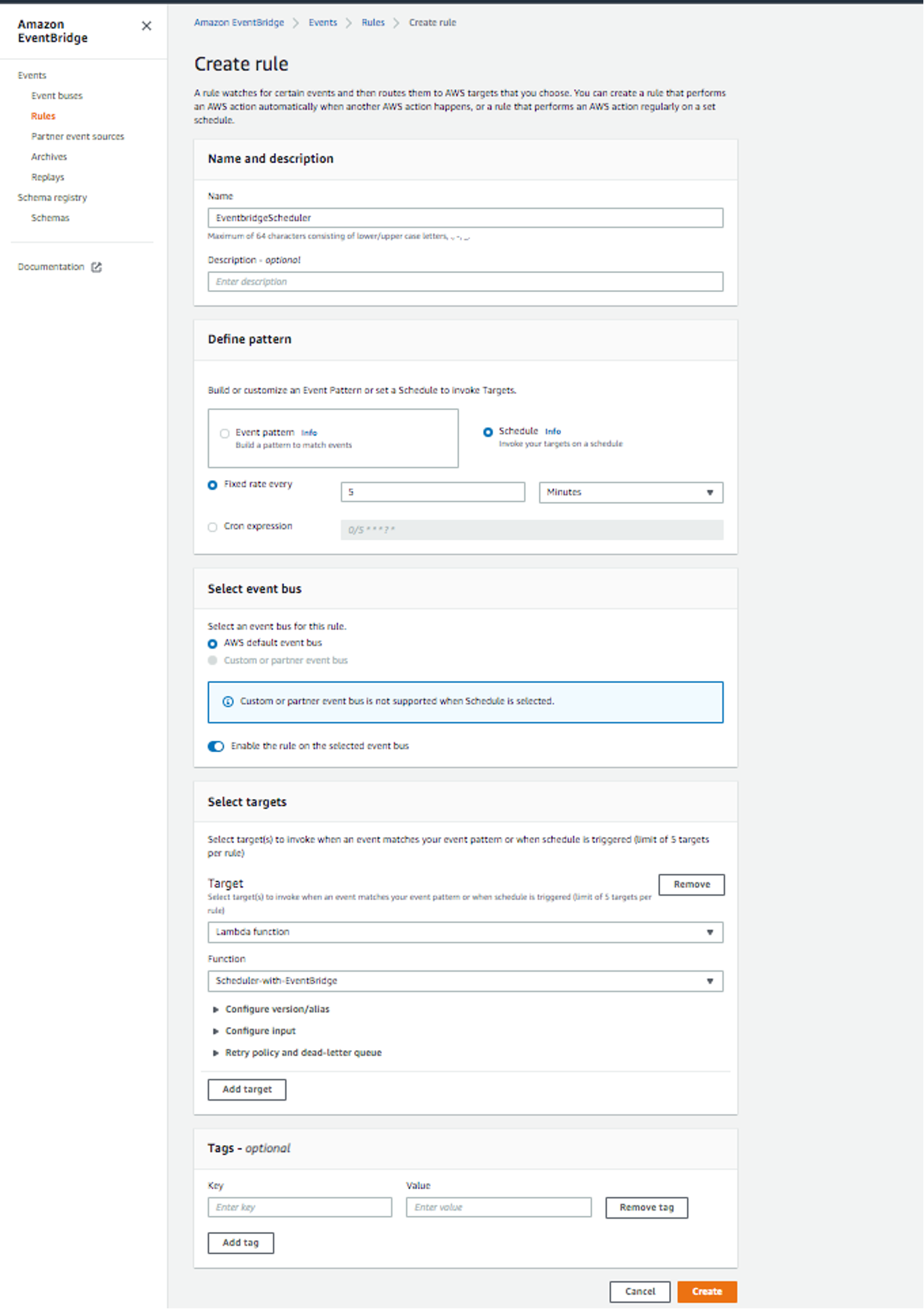Screen dimensions: 924x1309
Task: Select Custom or partner event bus
Action: pos(212,661)
